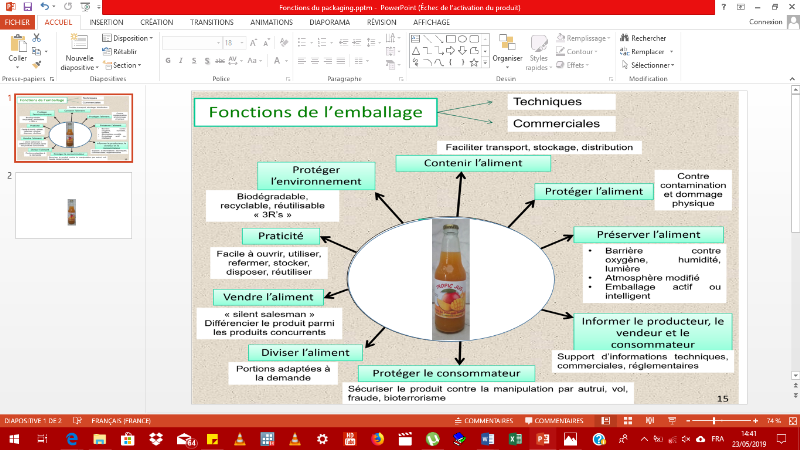Click the Styles rapides icon
Viewport: 800px width, 450px height.
pos(538,45)
